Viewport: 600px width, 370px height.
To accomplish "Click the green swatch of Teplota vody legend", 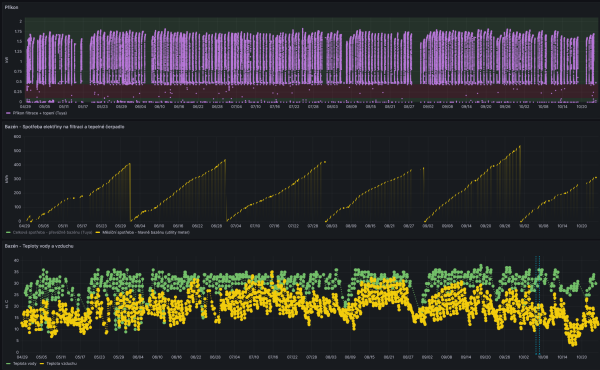I will click(8, 363).
